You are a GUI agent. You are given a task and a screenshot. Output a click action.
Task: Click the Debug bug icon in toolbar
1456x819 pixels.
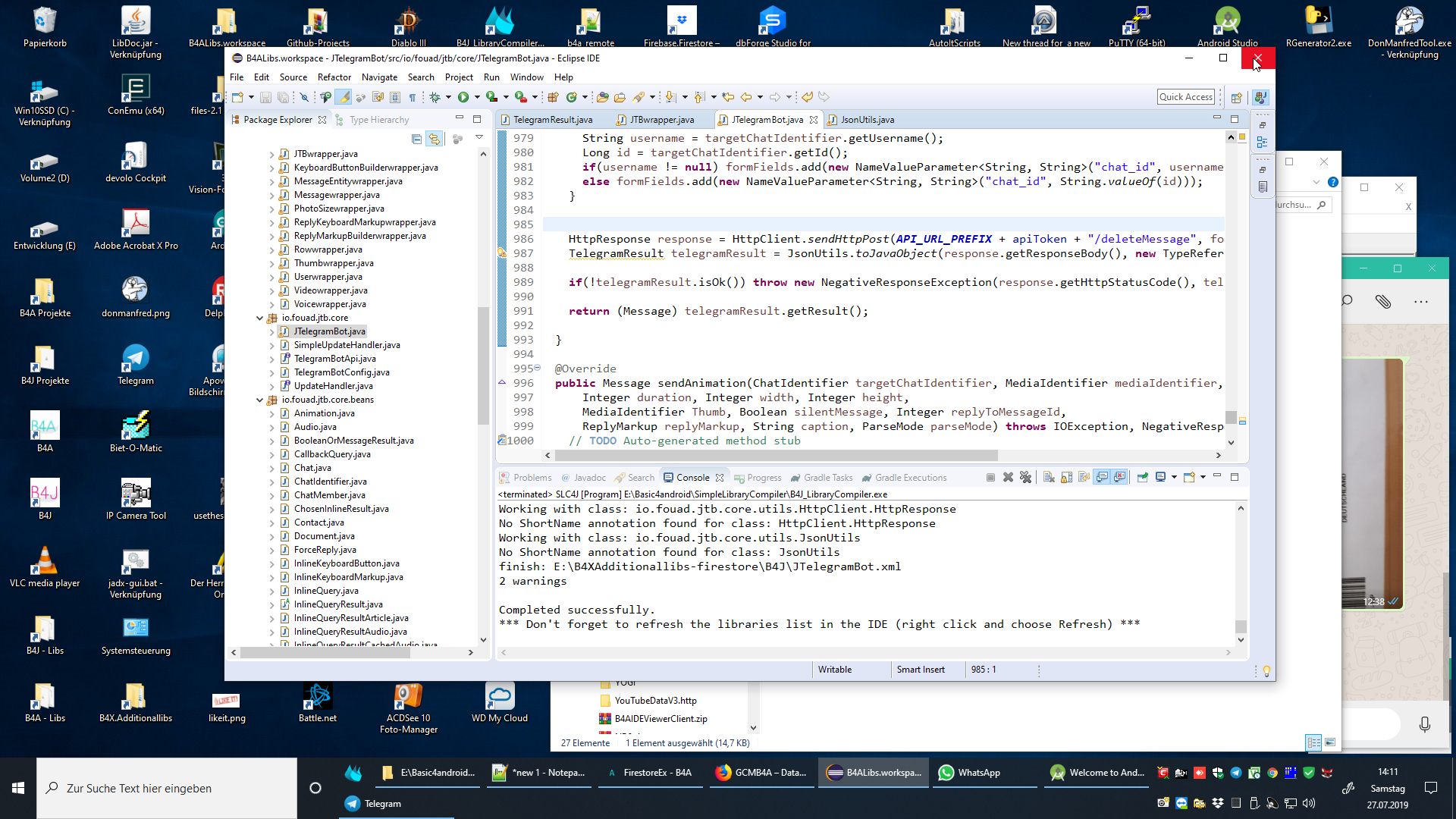435,97
